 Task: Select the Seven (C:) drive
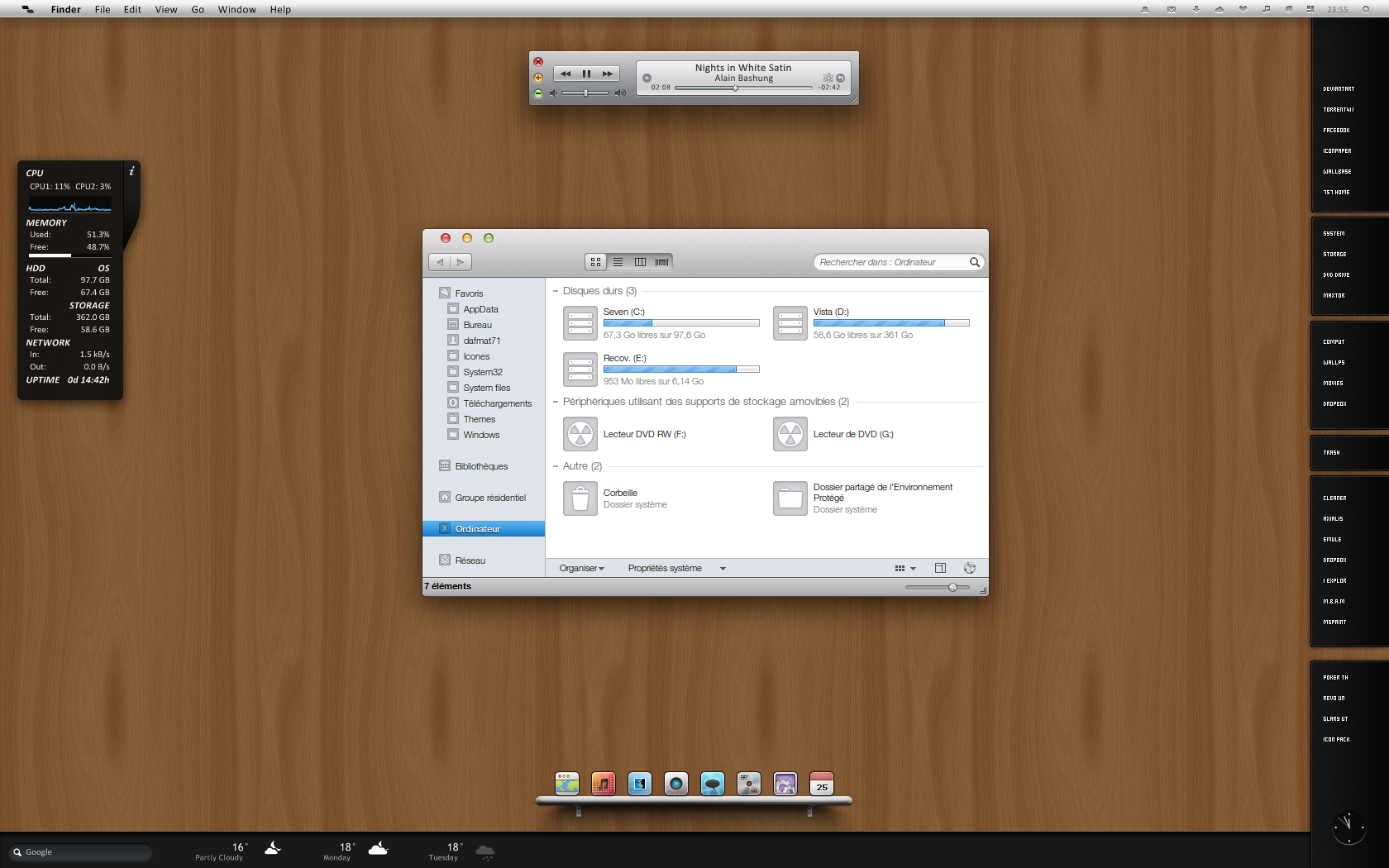[x=661, y=323]
